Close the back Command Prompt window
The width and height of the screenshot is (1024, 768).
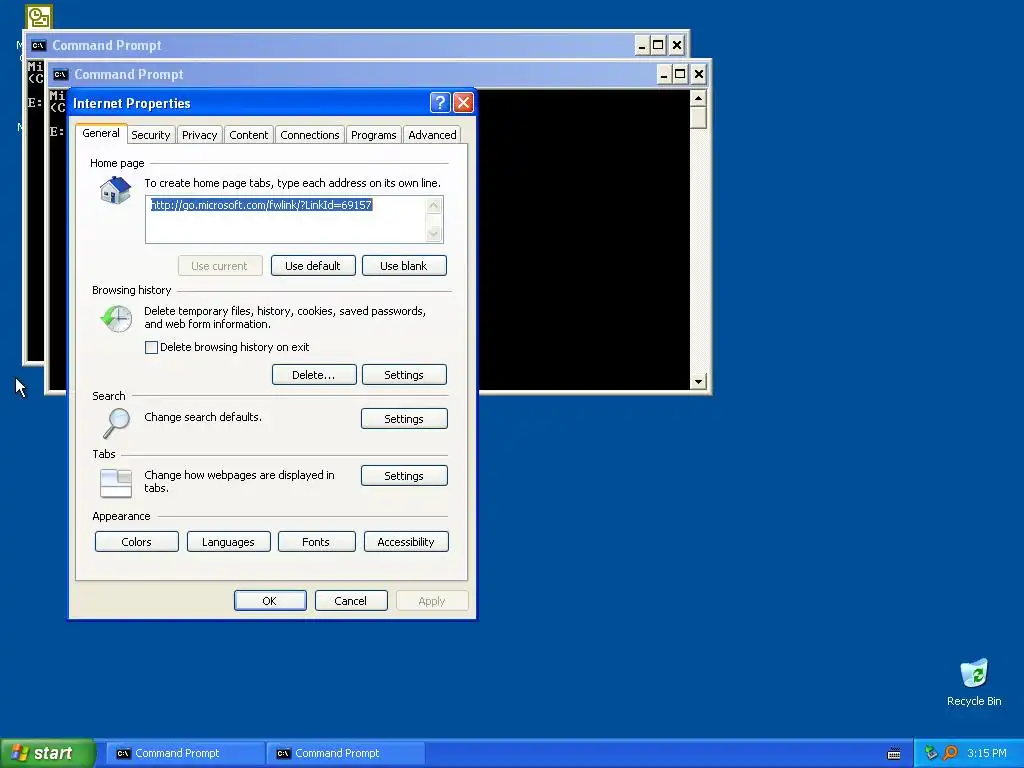(x=677, y=45)
